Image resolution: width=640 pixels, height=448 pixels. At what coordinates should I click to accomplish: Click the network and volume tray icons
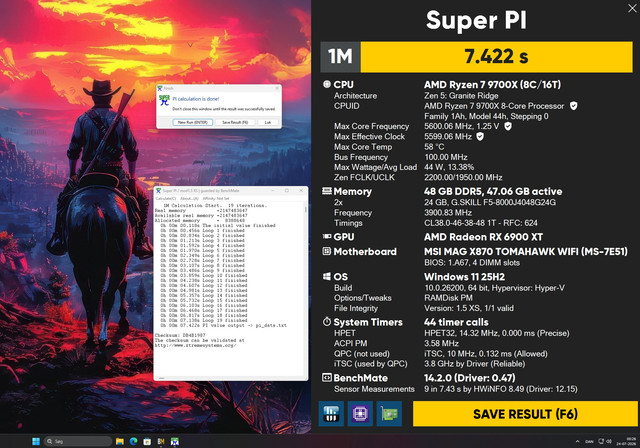pyautogui.click(x=605, y=441)
